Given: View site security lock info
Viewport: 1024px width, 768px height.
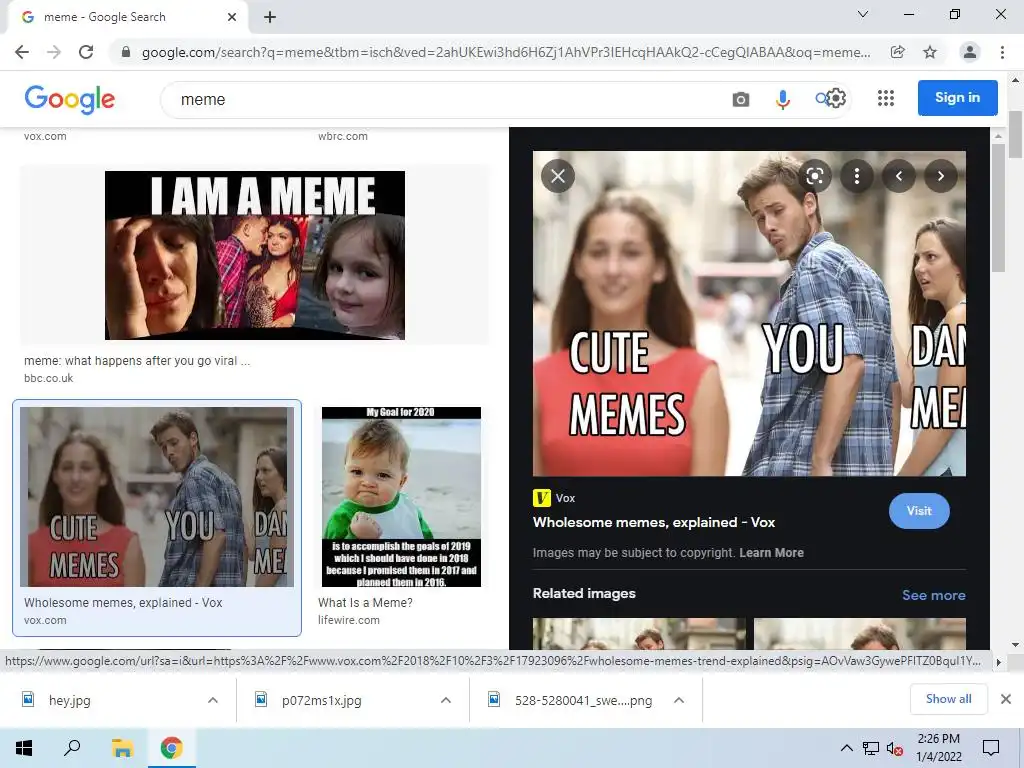Looking at the screenshot, I should click(126, 52).
